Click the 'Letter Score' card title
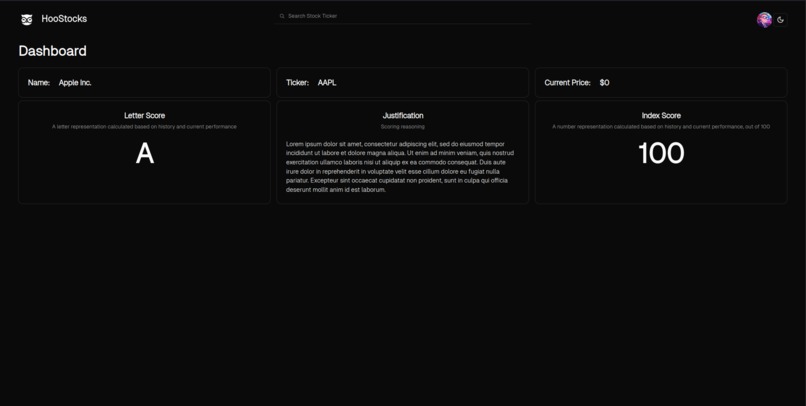This screenshot has height=406, width=806. (x=144, y=116)
